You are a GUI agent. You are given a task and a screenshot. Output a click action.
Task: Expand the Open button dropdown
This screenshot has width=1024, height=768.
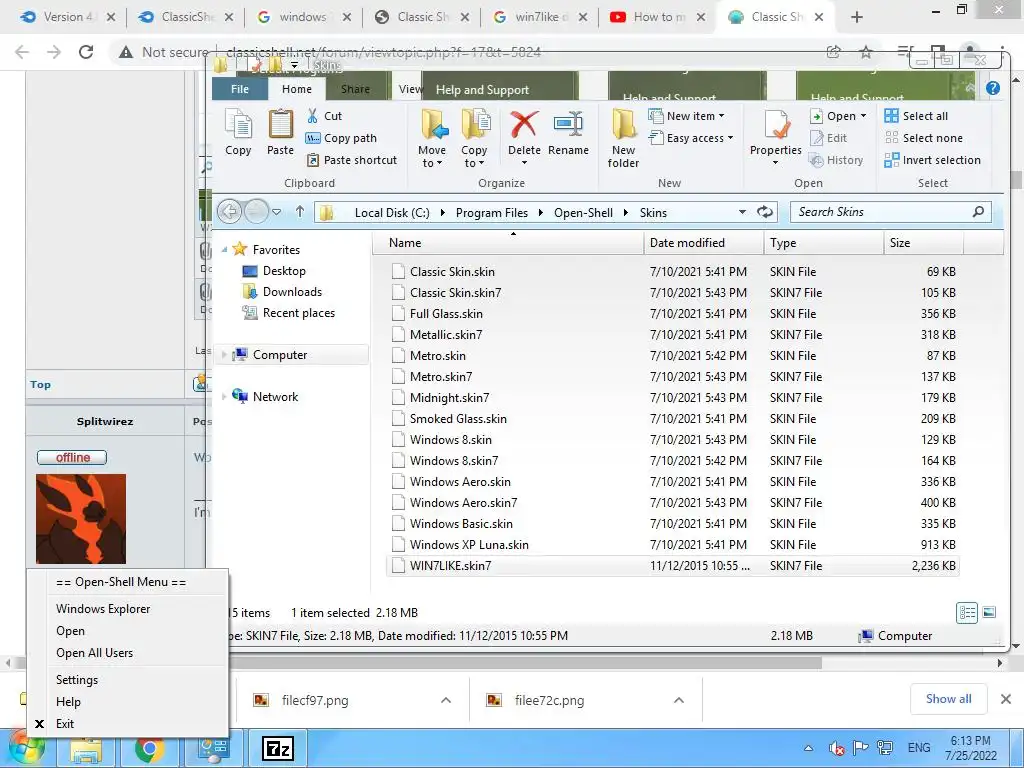[863, 116]
